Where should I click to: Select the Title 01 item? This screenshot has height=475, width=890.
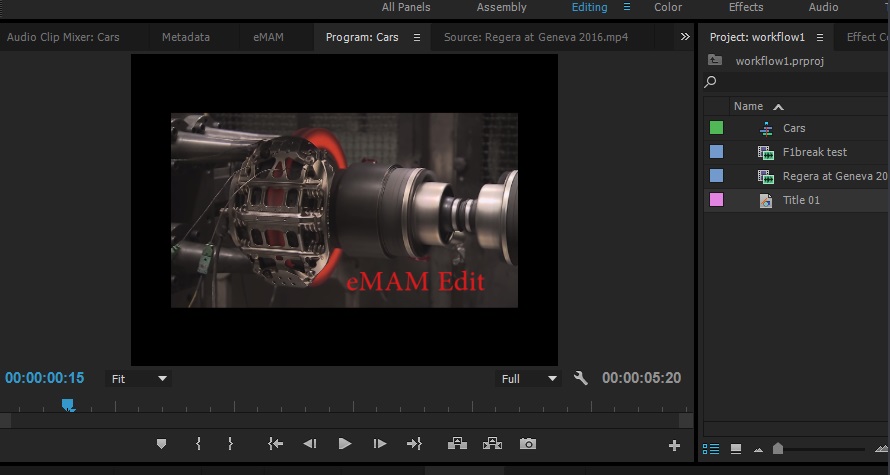[796, 200]
